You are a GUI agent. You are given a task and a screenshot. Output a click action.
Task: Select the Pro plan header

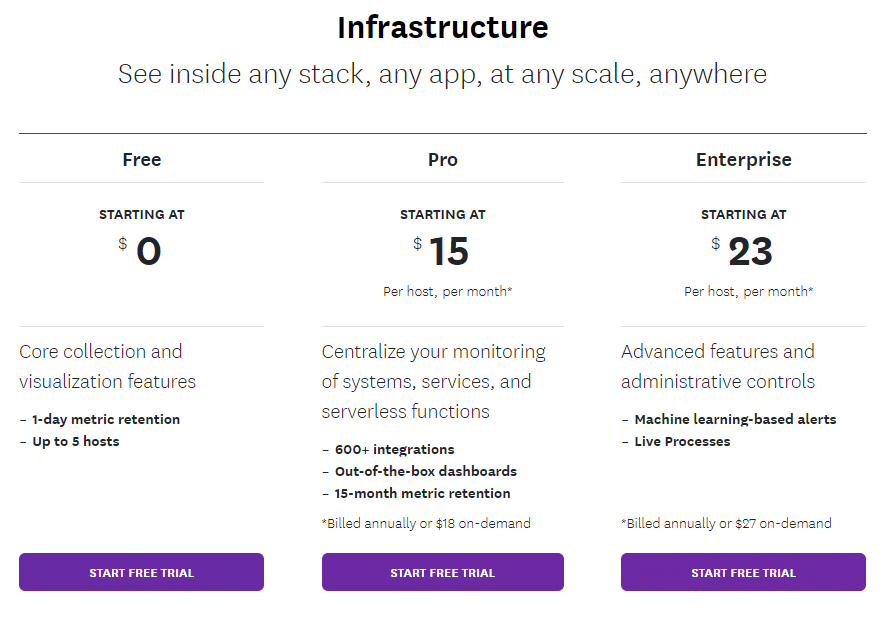click(x=442, y=159)
